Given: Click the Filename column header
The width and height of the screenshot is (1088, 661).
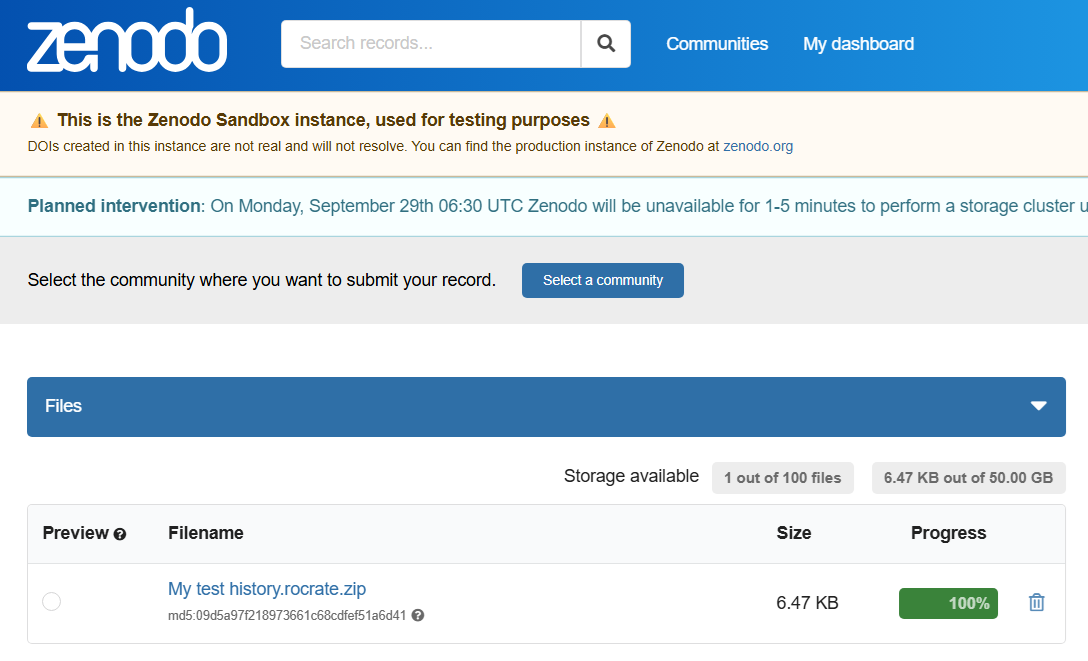Looking at the screenshot, I should point(205,533).
